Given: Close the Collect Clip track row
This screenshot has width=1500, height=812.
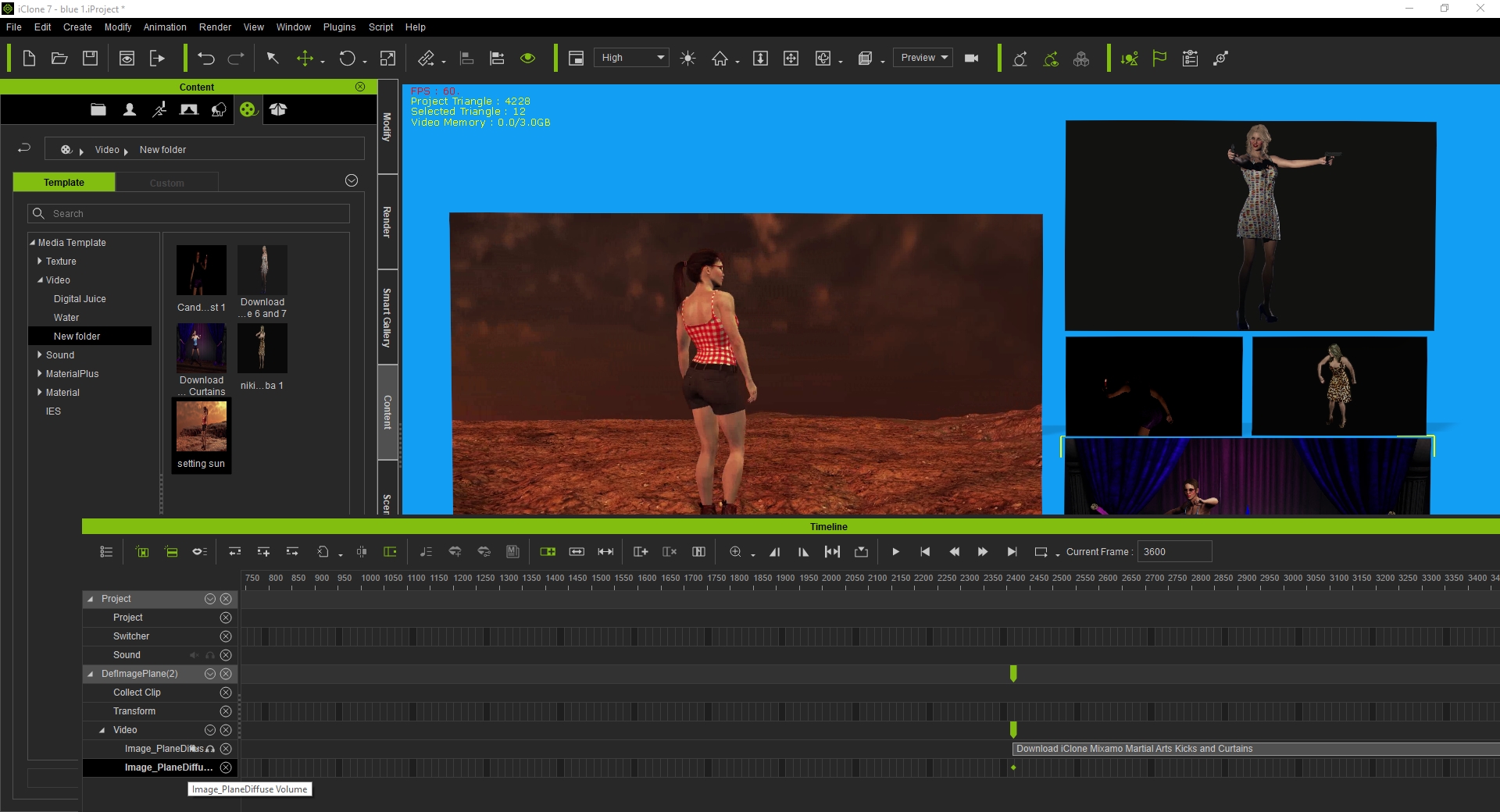Looking at the screenshot, I should (226, 693).
